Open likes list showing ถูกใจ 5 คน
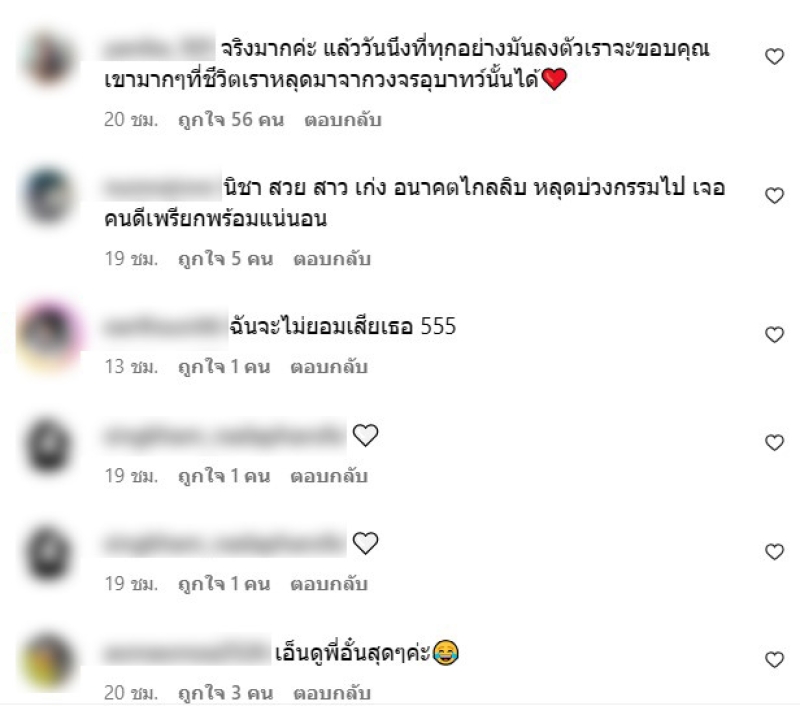The width and height of the screenshot is (800, 706). (226, 259)
